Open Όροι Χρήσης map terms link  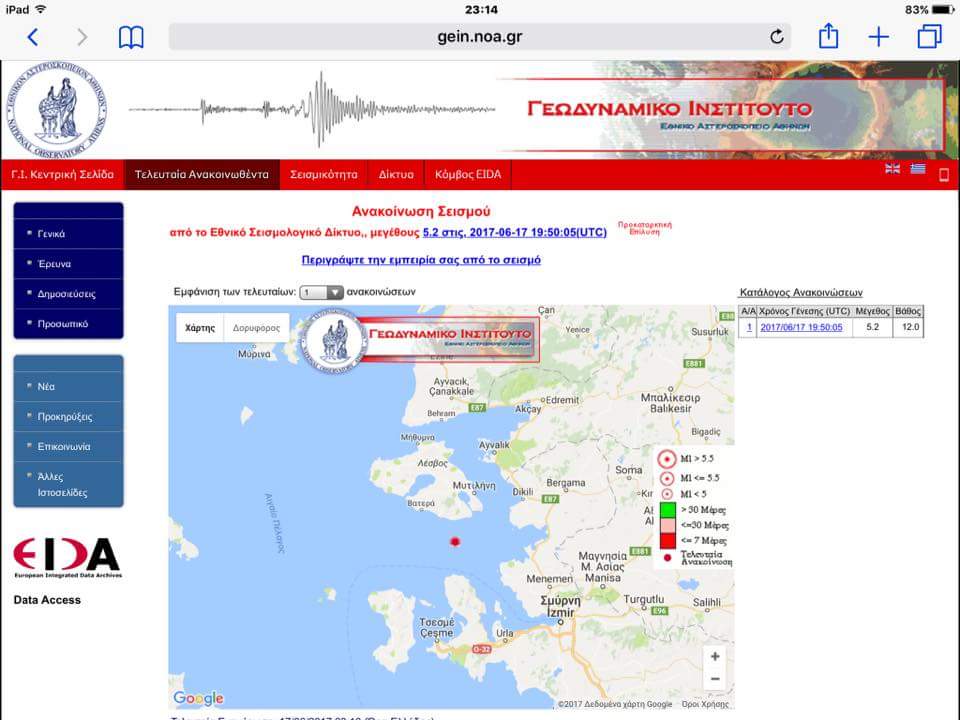tap(705, 704)
